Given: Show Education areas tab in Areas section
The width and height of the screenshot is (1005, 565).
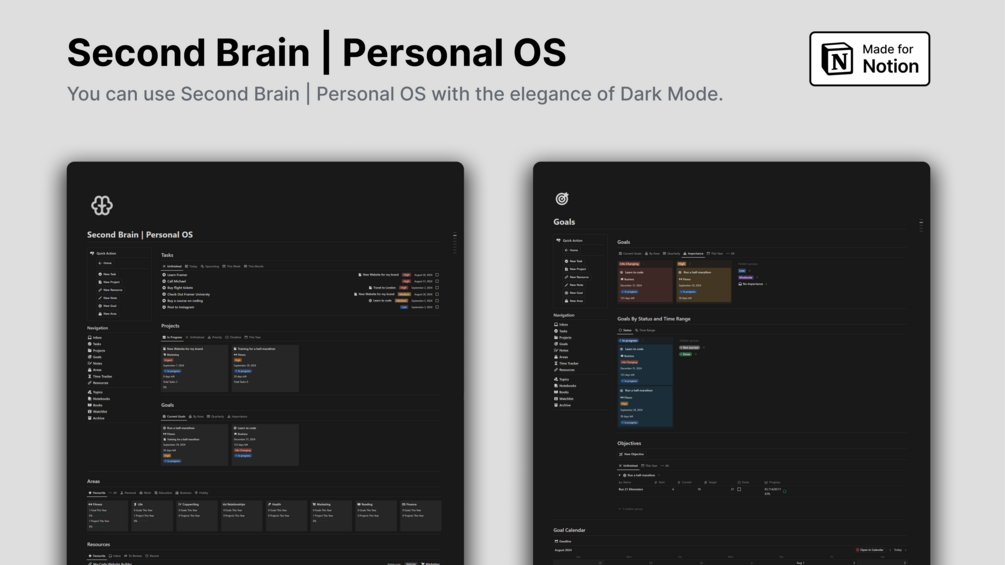Looking at the screenshot, I should point(163,493).
